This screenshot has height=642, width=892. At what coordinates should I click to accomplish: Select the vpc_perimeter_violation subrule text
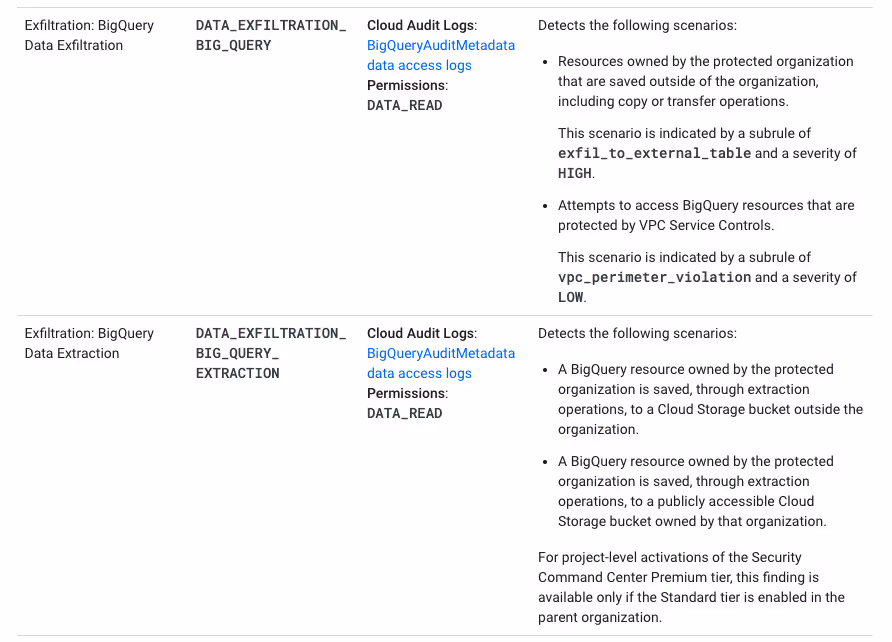656,277
